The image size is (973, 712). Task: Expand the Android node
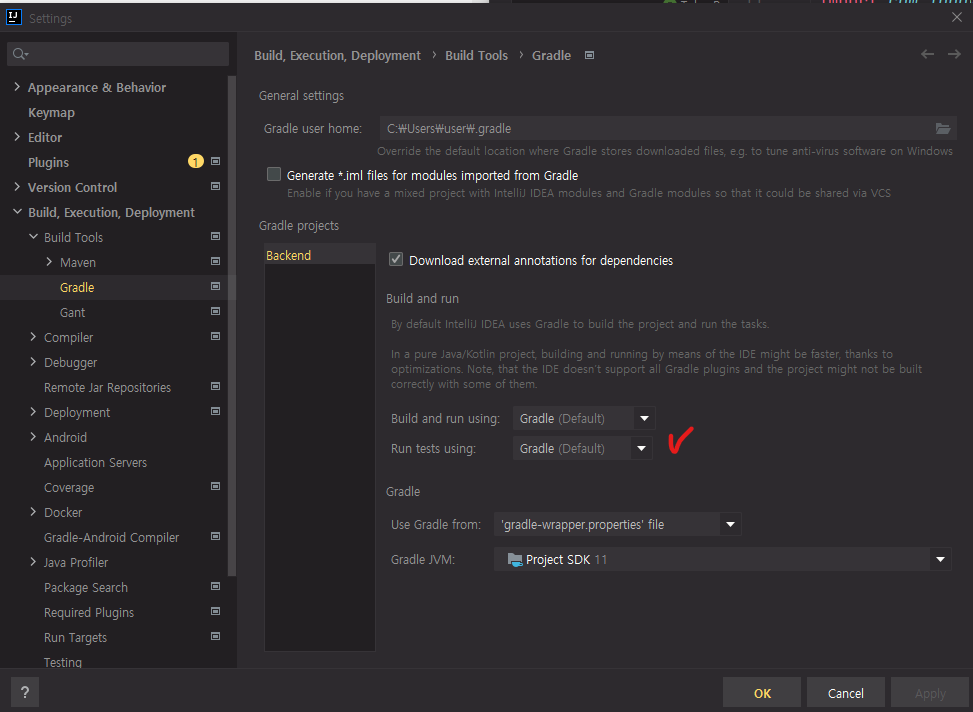[x=34, y=436]
